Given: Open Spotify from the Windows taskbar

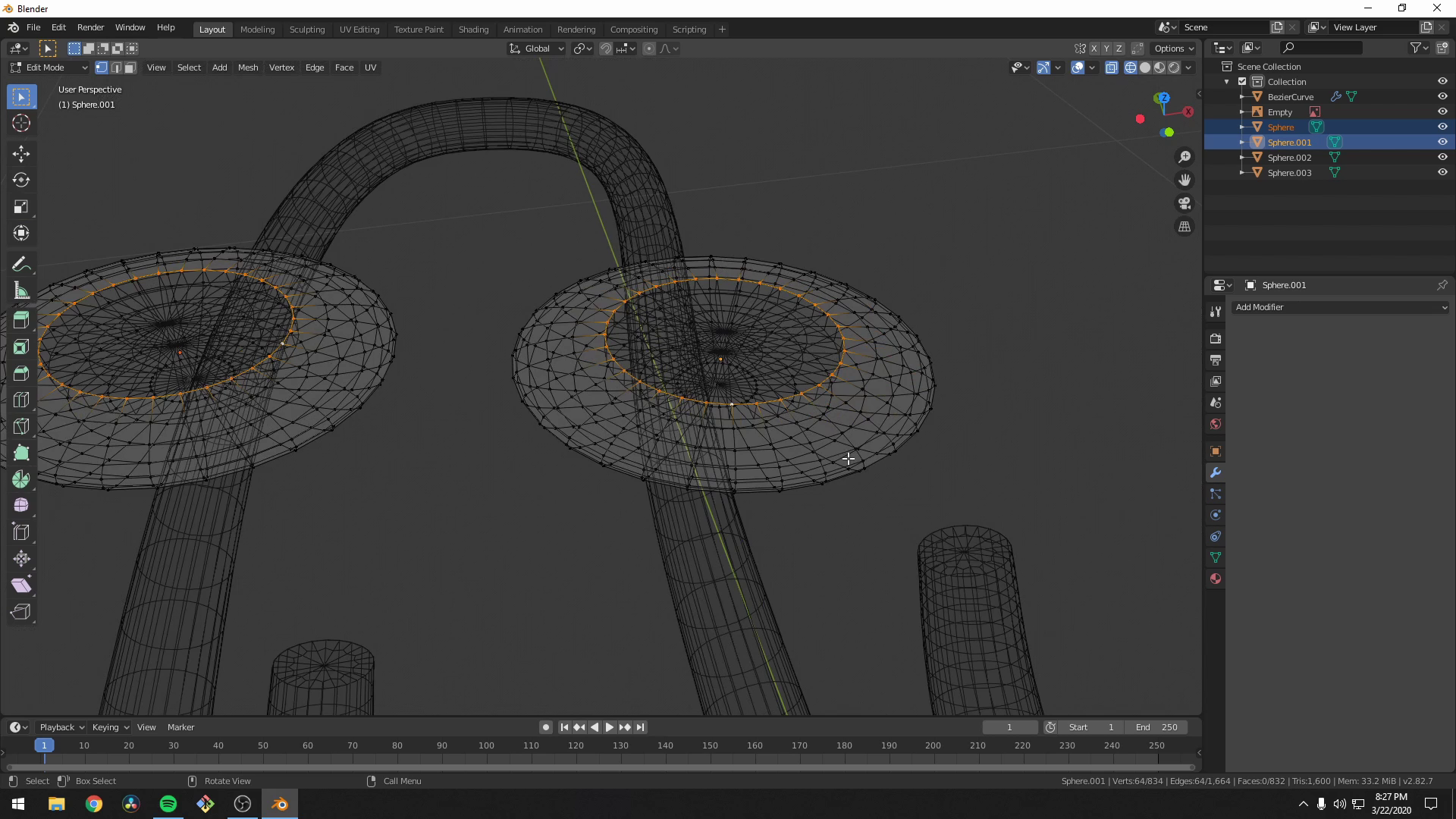Looking at the screenshot, I should coord(168,803).
